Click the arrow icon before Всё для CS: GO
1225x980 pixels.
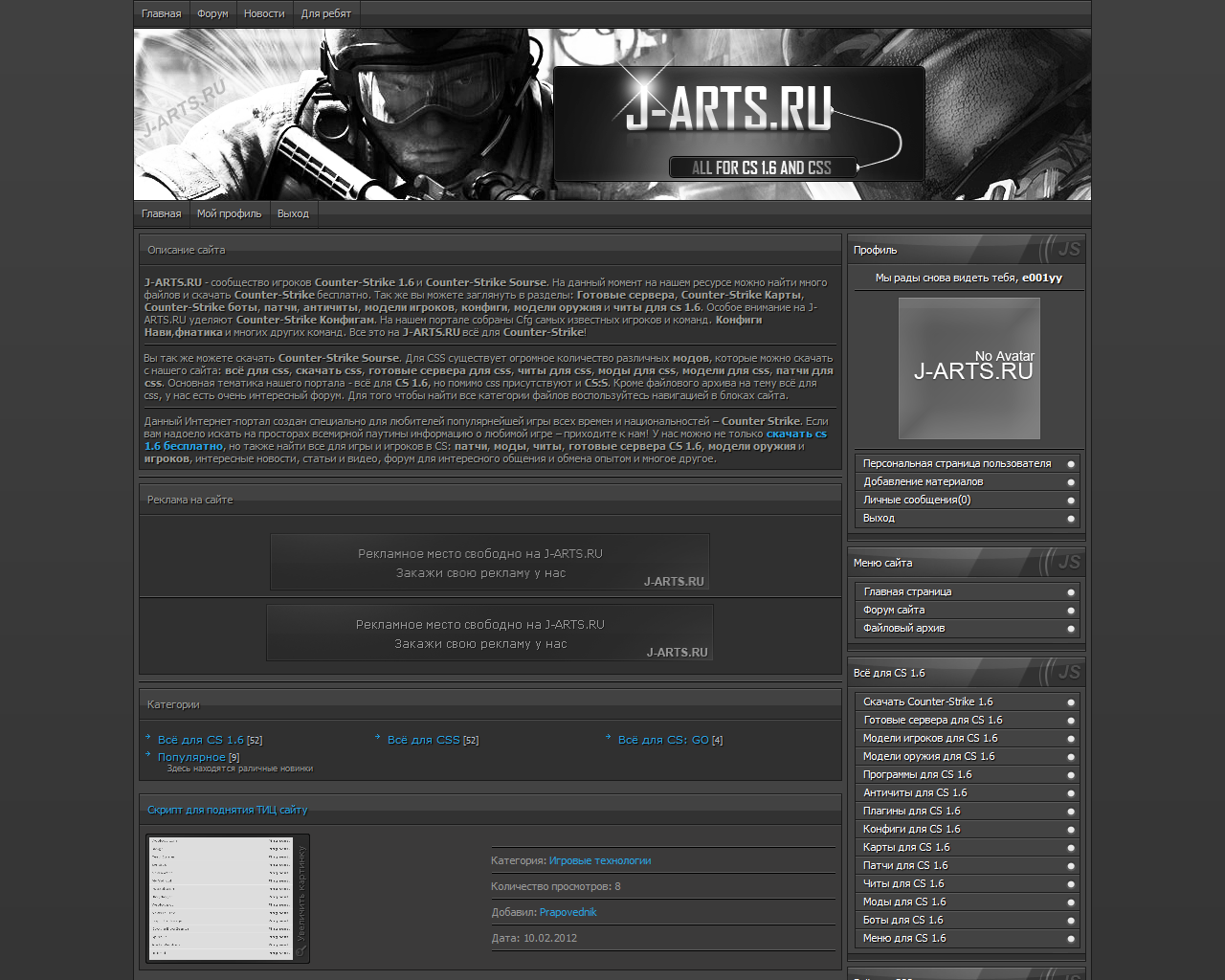point(609,738)
